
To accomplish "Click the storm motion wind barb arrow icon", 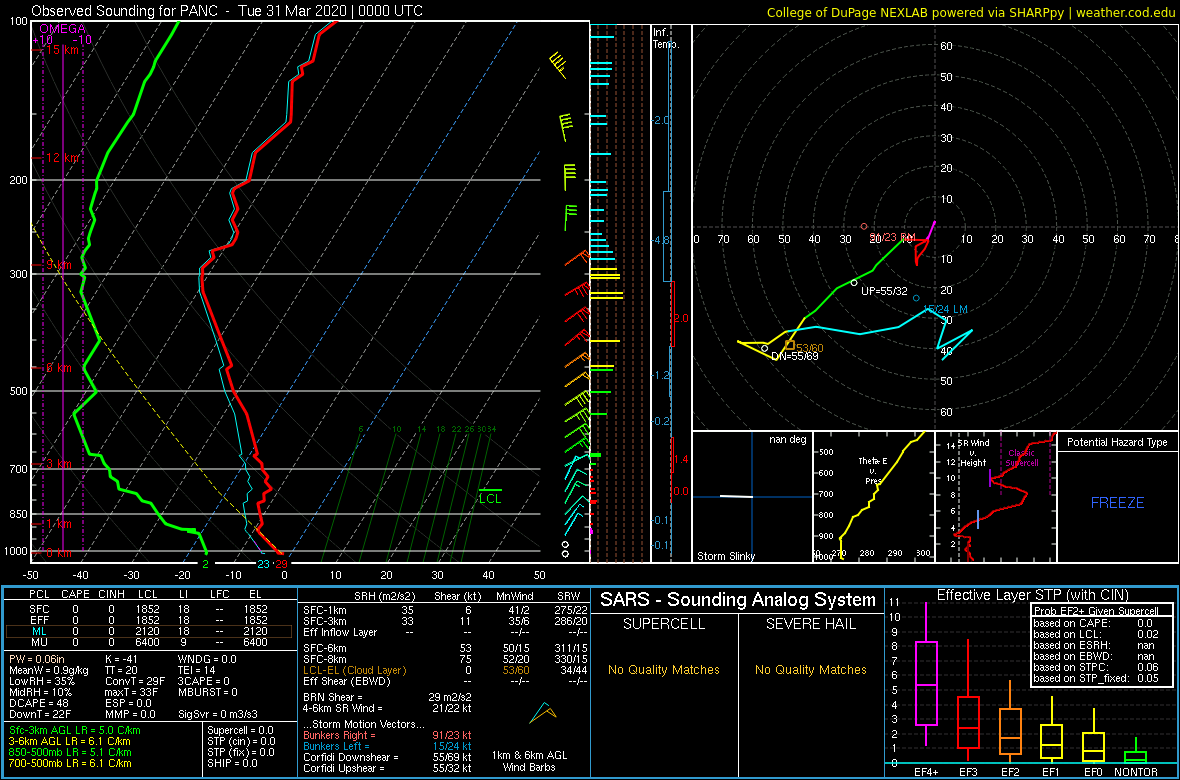I will (543, 712).
